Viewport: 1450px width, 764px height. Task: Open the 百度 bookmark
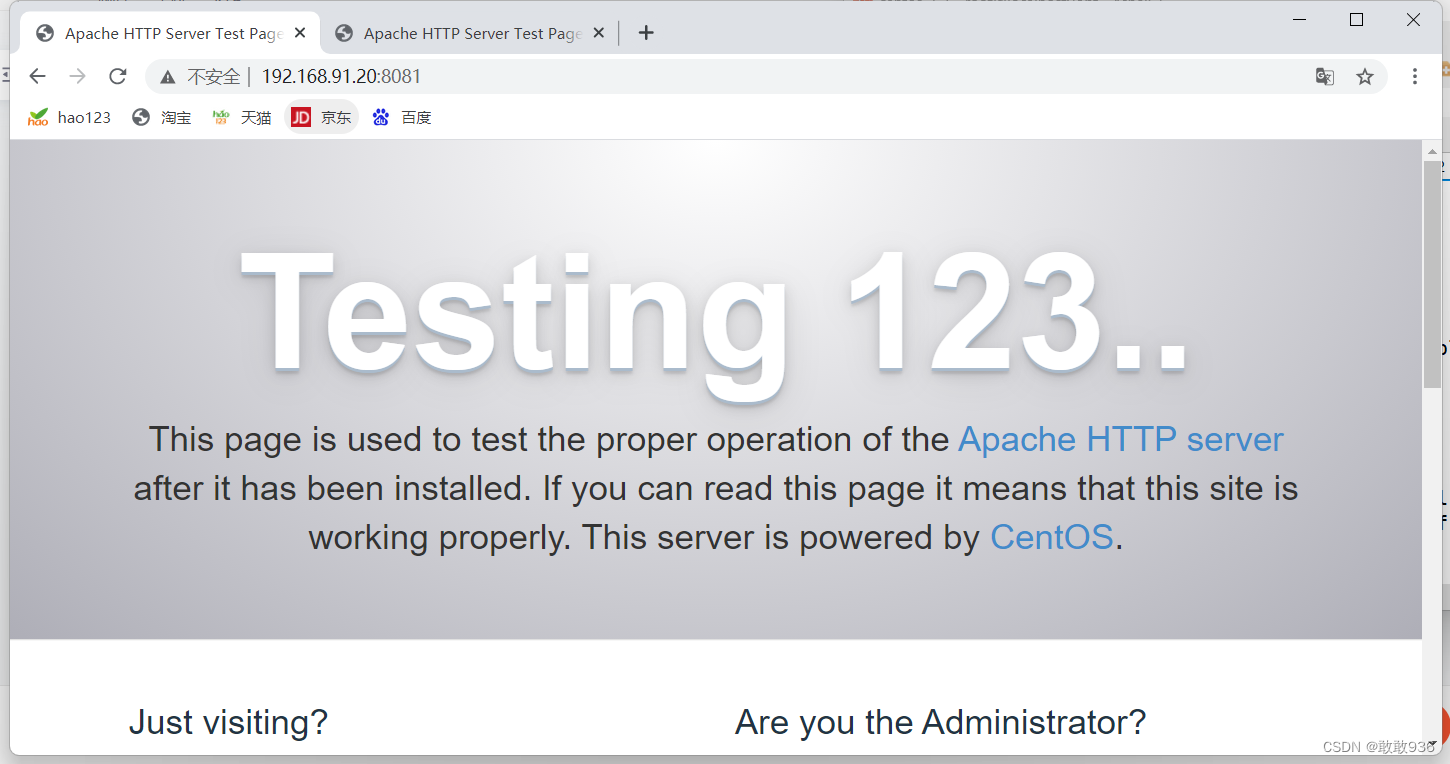tap(402, 118)
